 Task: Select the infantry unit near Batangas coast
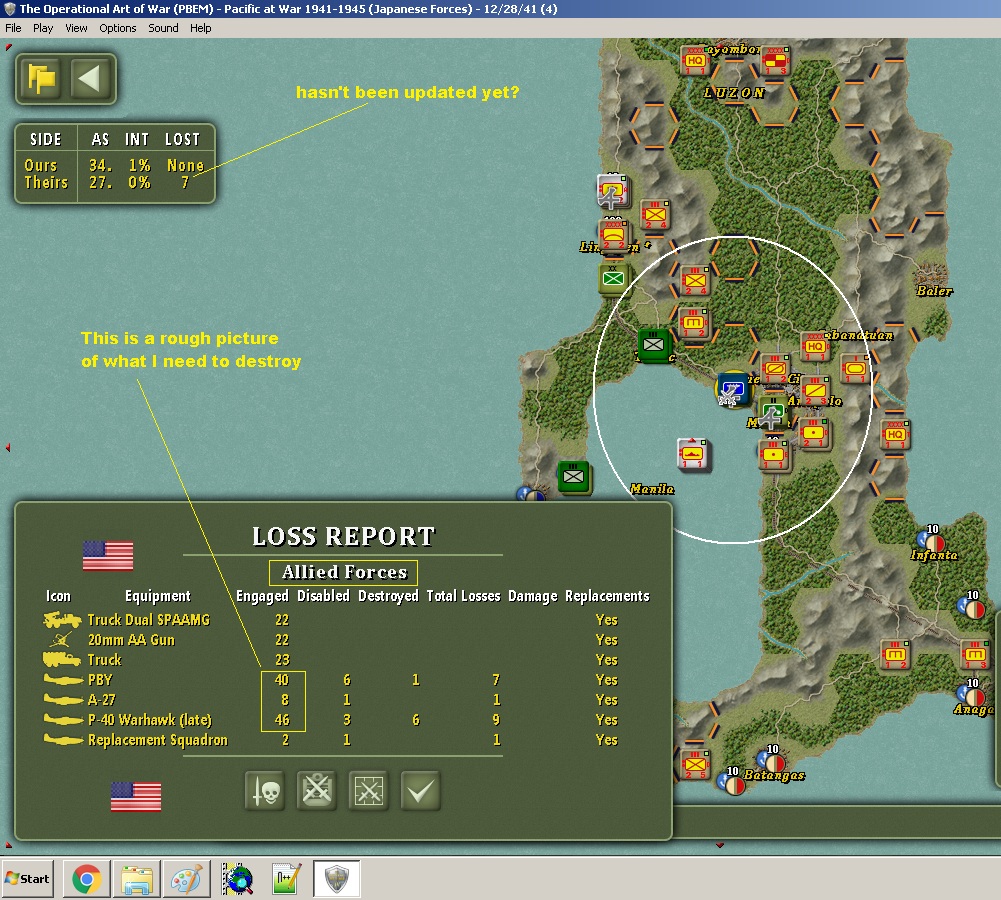coord(695,765)
